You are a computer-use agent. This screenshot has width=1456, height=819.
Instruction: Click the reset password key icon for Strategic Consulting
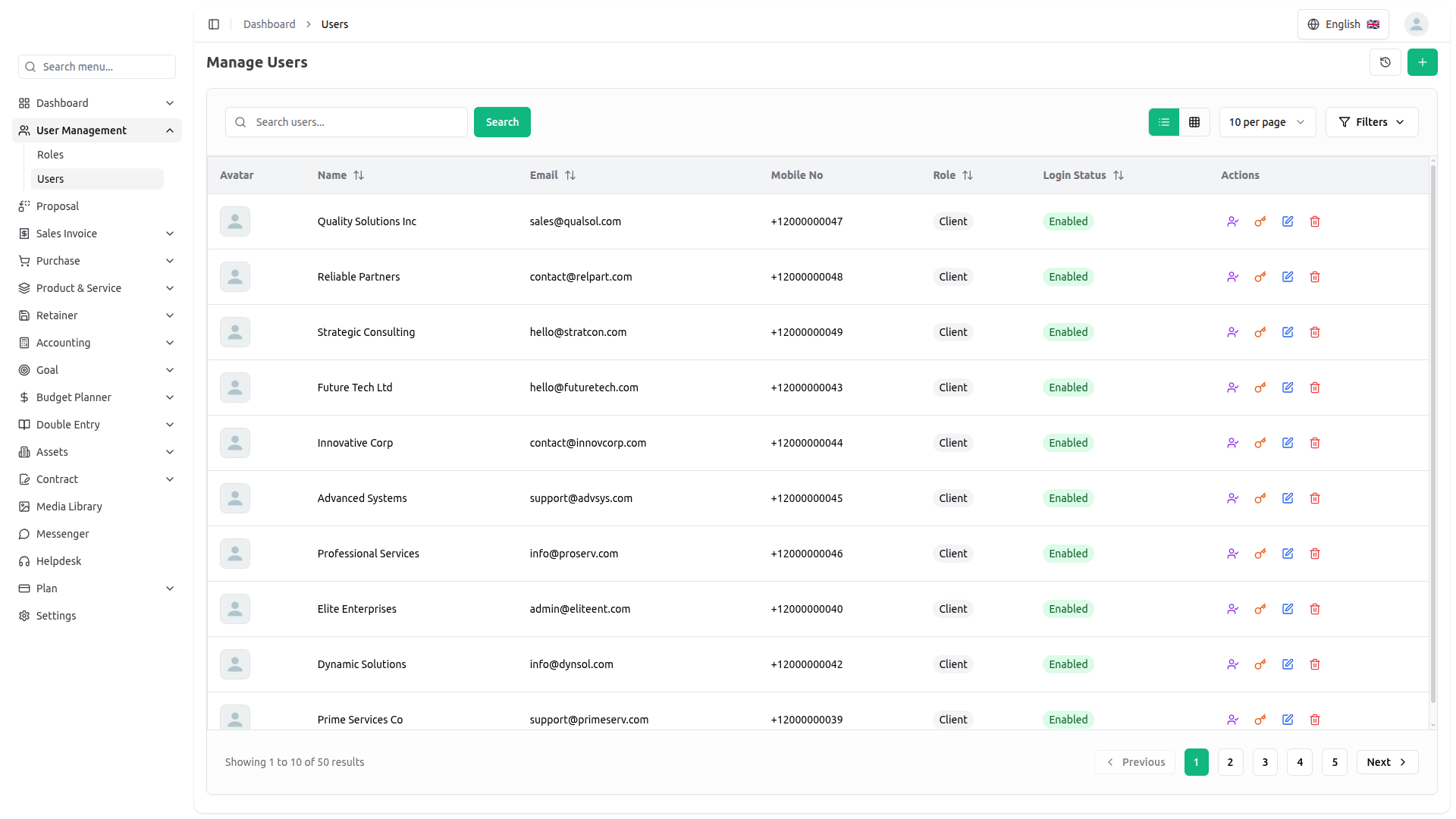(1260, 332)
